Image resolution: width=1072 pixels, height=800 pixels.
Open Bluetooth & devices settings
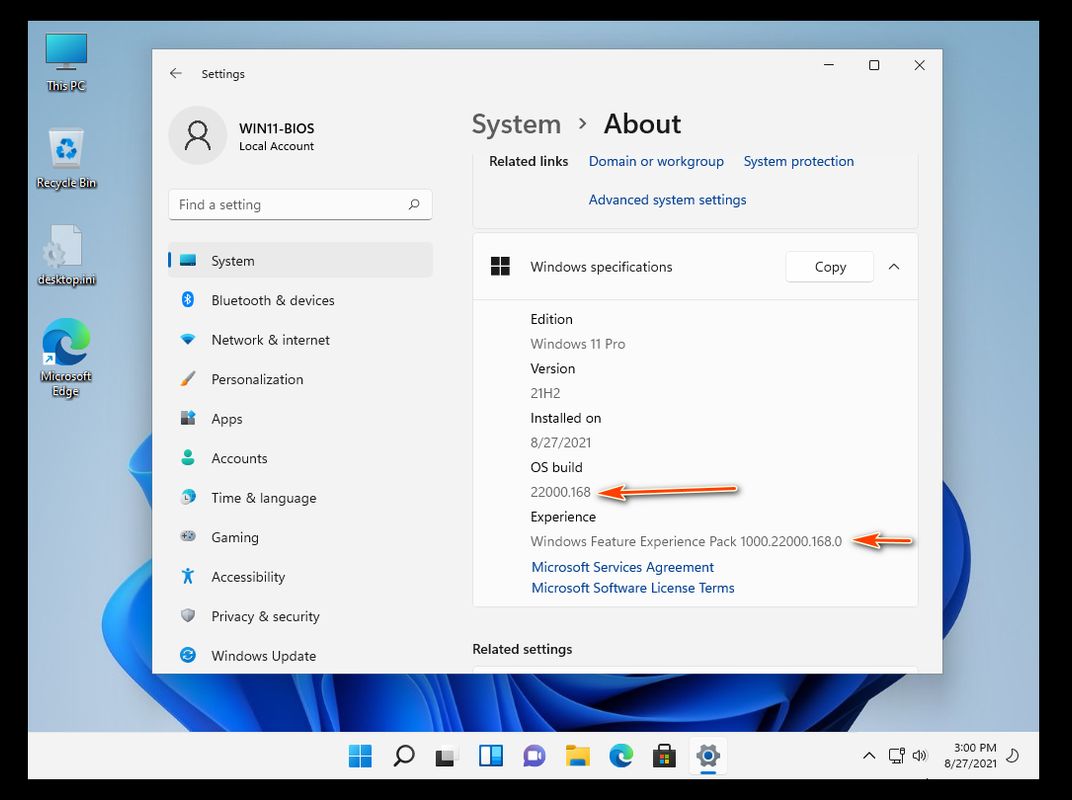[x=300, y=300]
